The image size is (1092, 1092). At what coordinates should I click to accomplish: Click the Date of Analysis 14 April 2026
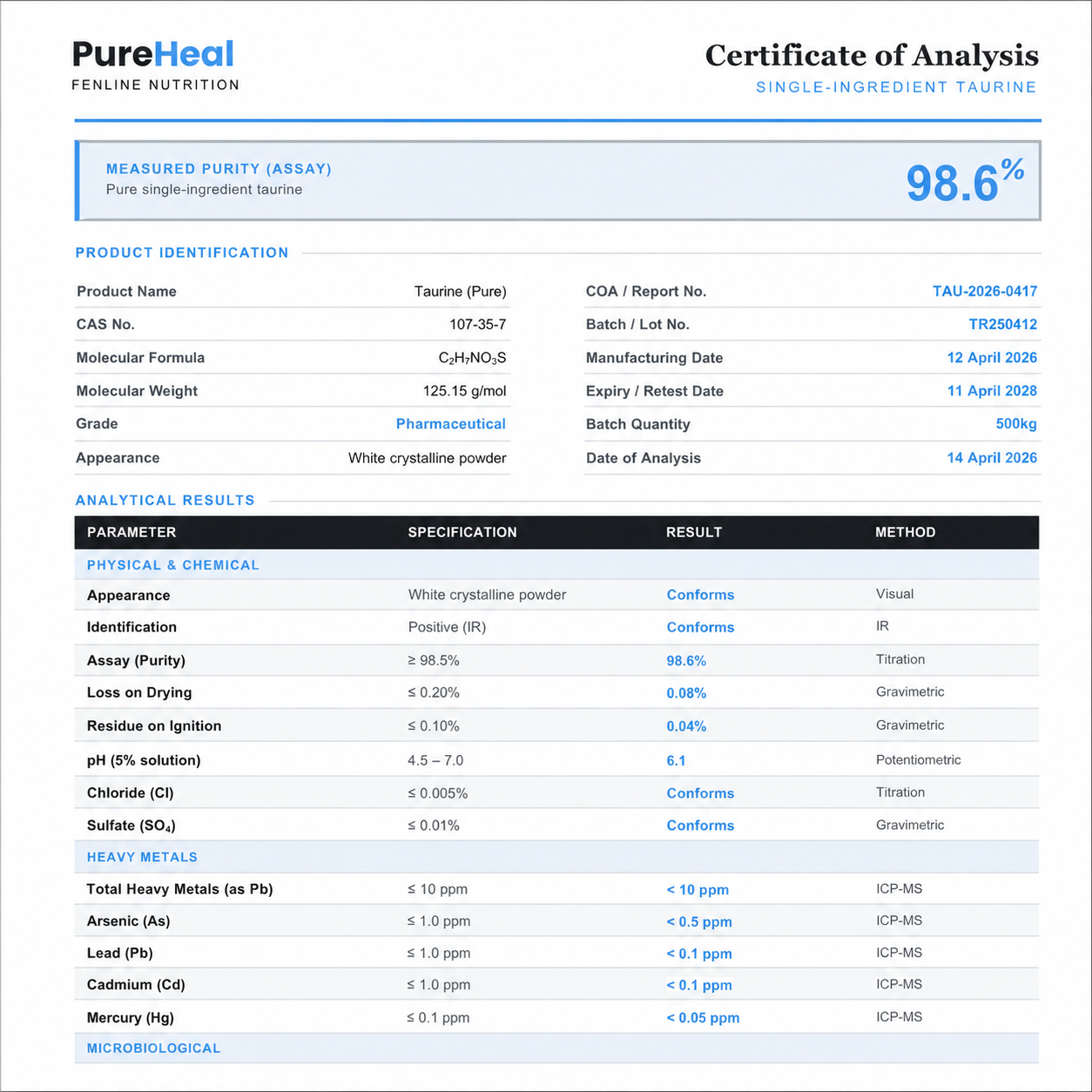(992, 458)
